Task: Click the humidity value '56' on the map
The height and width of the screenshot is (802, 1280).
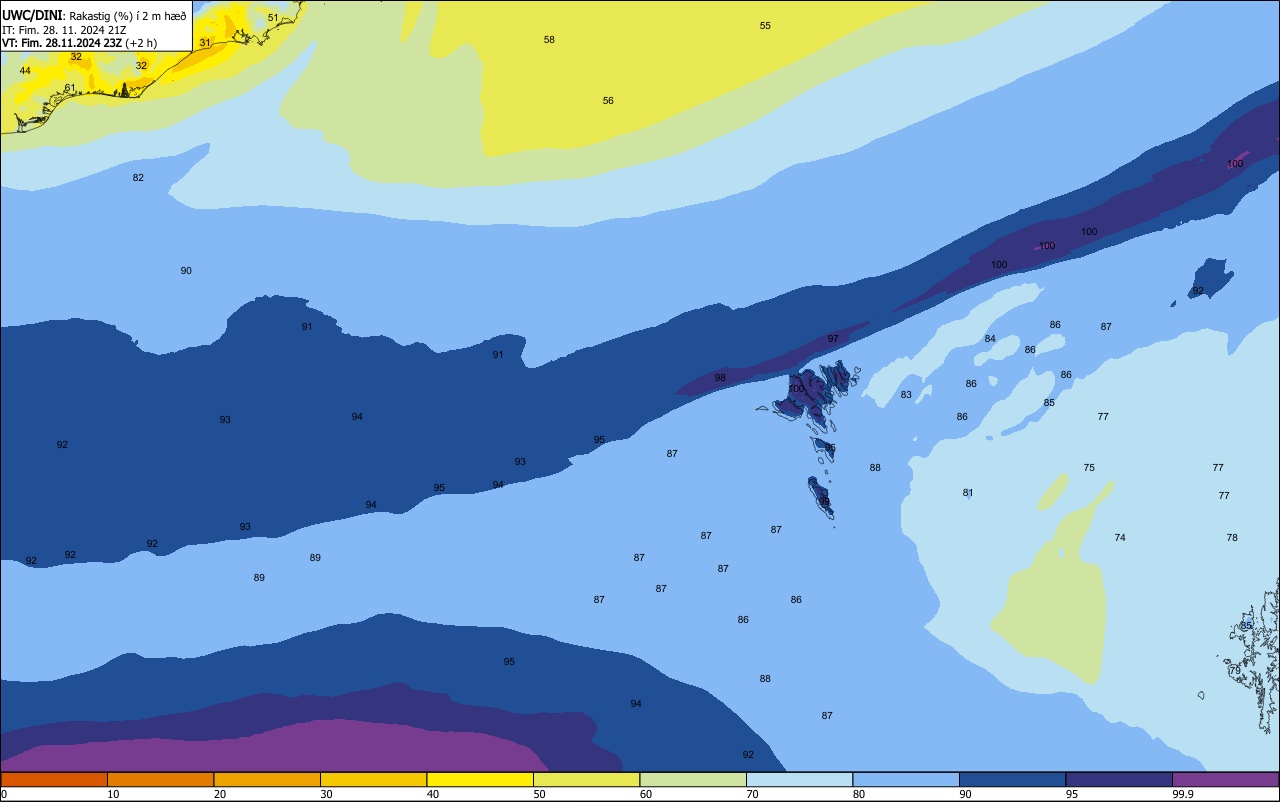Action: 608,101
